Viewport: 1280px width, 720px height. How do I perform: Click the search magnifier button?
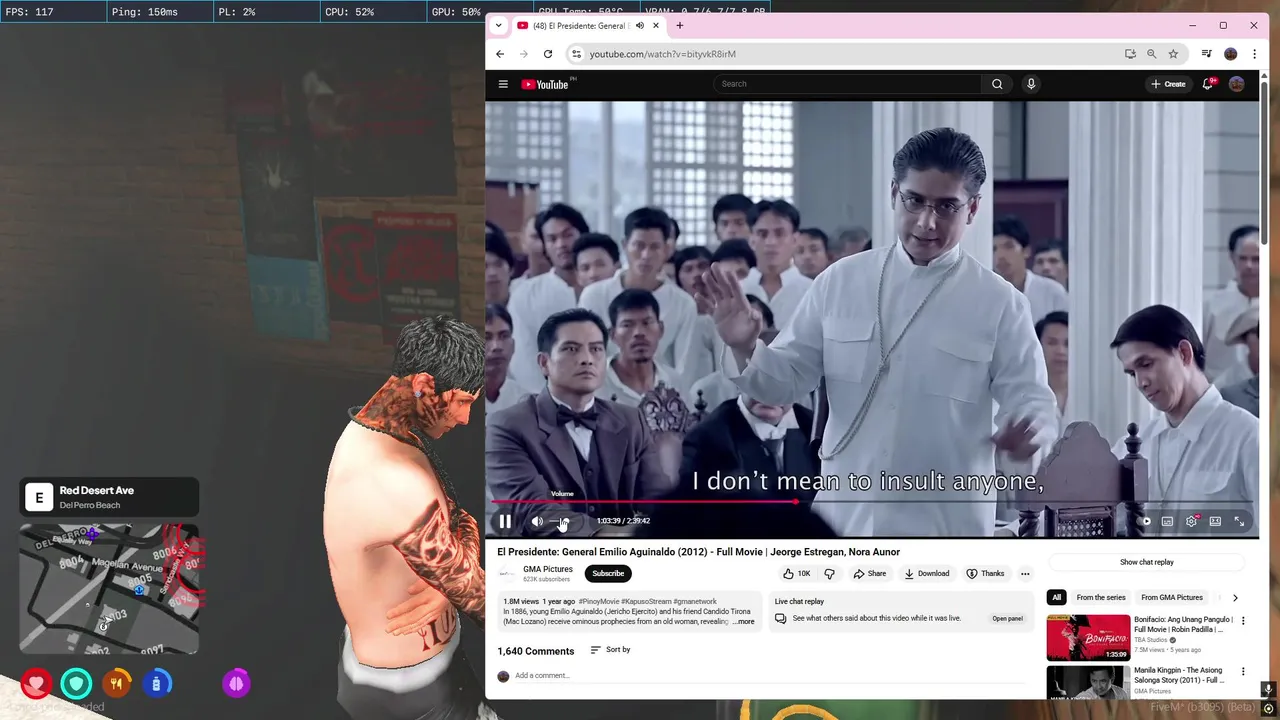[997, 84]
